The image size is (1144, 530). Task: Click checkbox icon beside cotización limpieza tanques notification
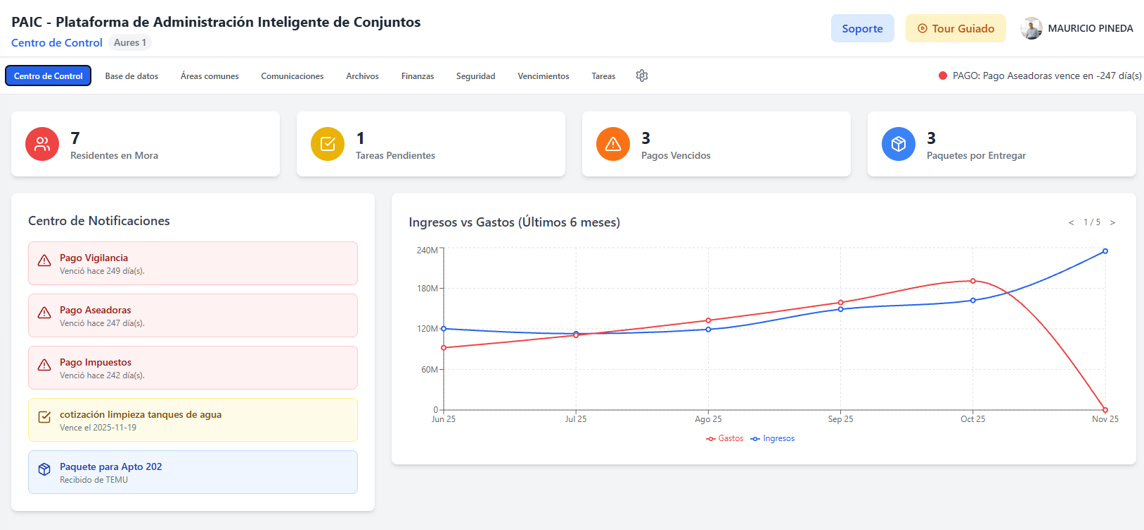click(45, 418)
